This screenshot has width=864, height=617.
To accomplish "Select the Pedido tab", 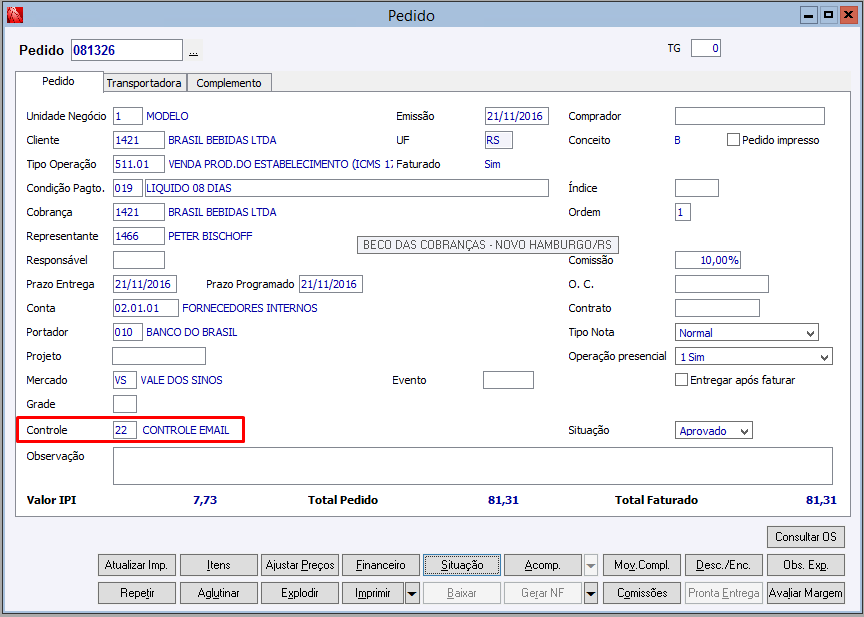I will (58, 81).
